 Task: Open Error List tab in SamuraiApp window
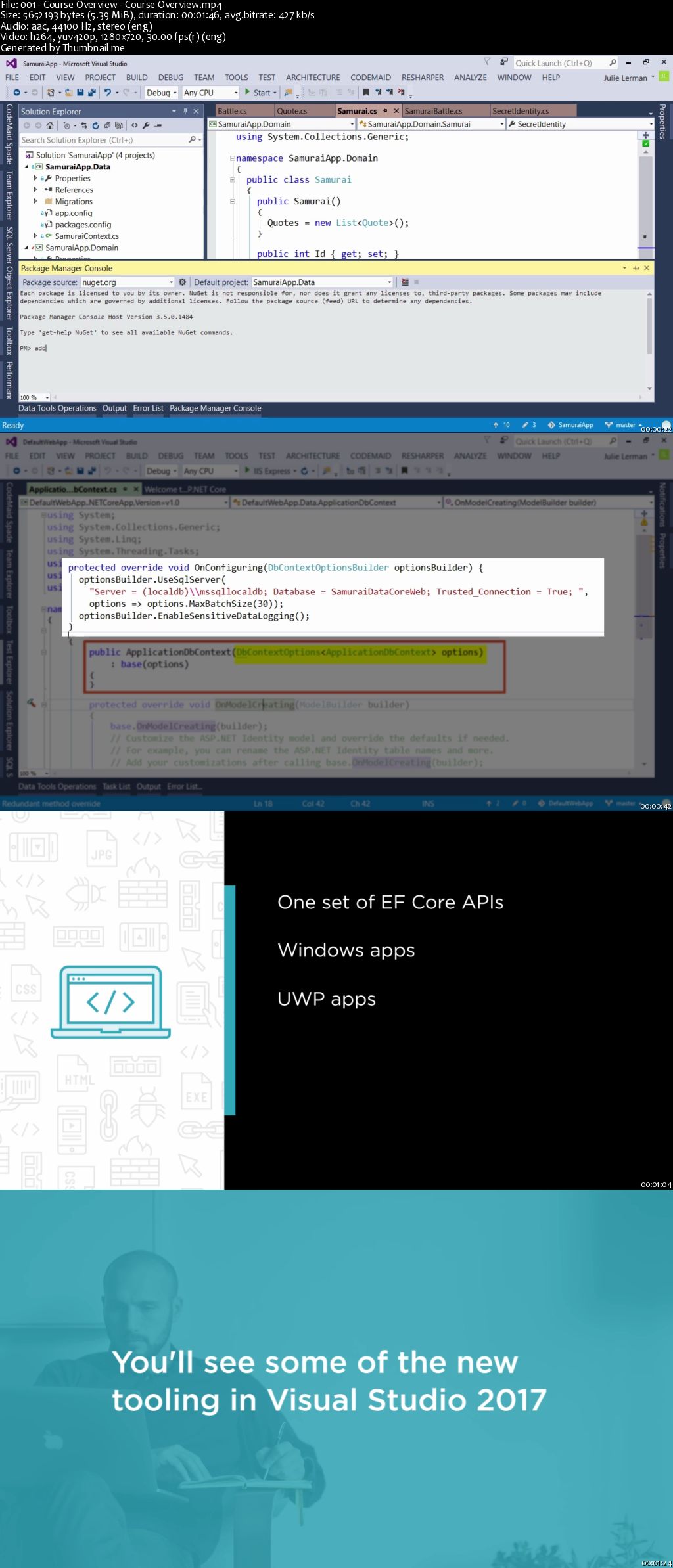(148, 408)
